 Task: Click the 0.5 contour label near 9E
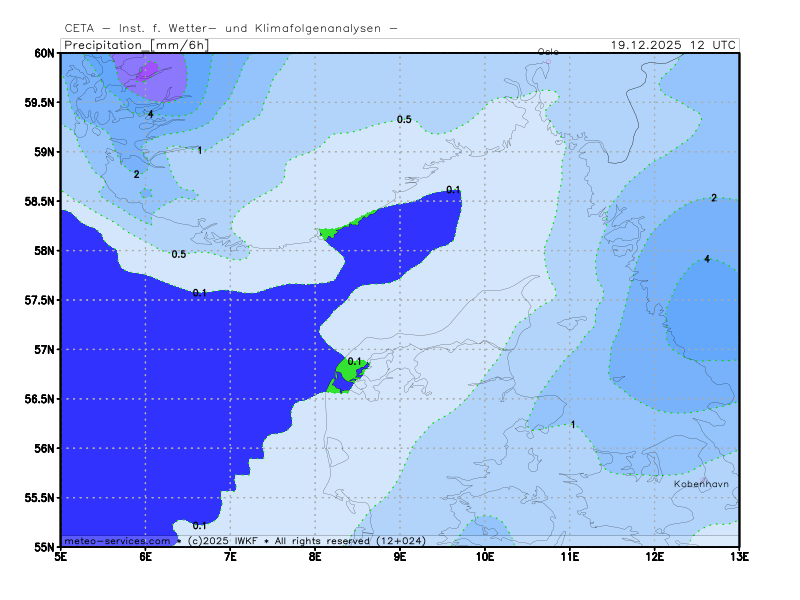(x=404, y=119)
